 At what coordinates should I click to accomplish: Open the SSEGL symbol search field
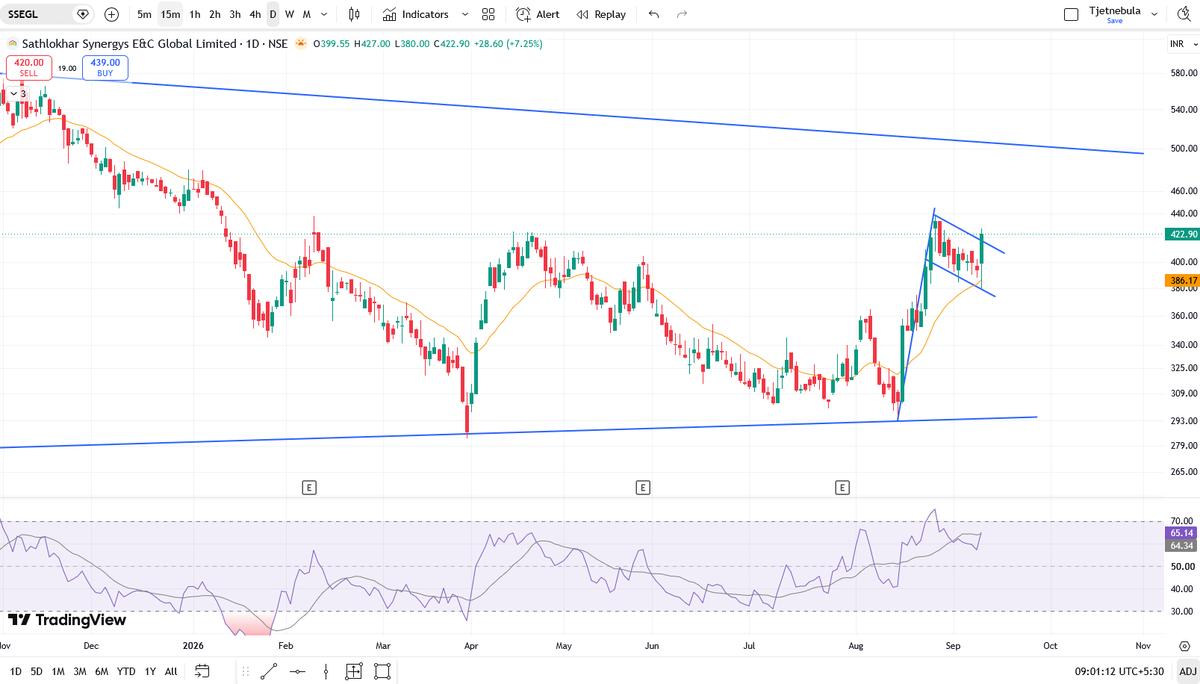tap(38, 14)
